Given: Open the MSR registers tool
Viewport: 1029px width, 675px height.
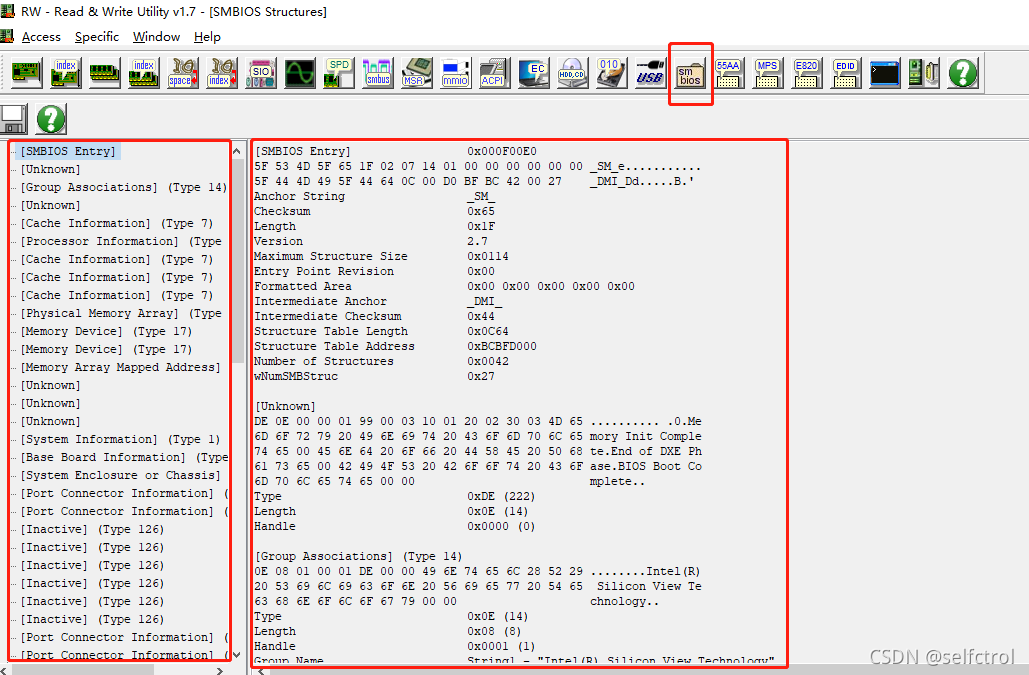Looking at the screenshot, I should pyautogui.click(x=417, y=73).
